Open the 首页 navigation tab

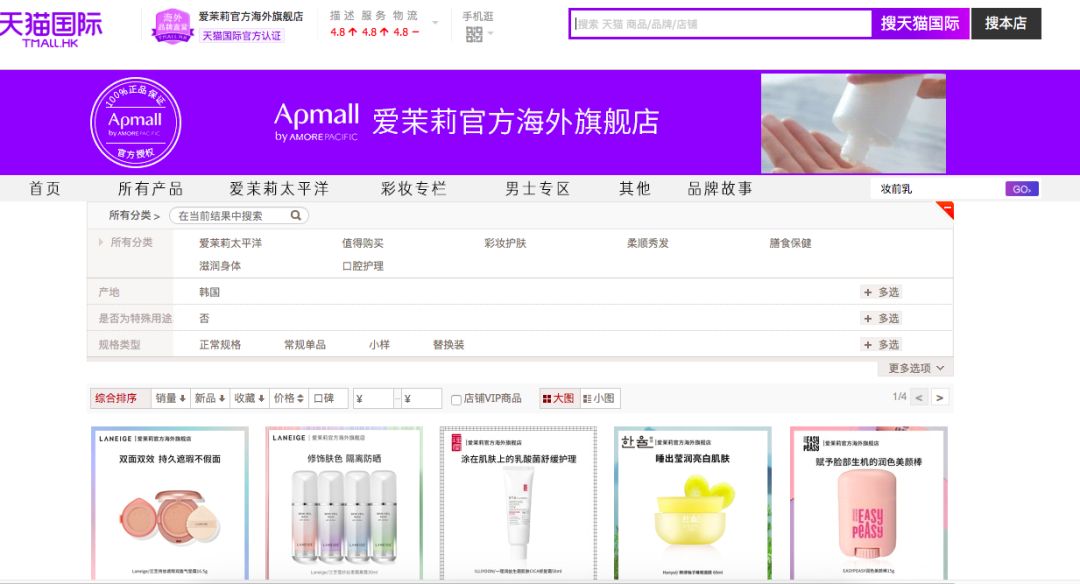tap(45, 189)
